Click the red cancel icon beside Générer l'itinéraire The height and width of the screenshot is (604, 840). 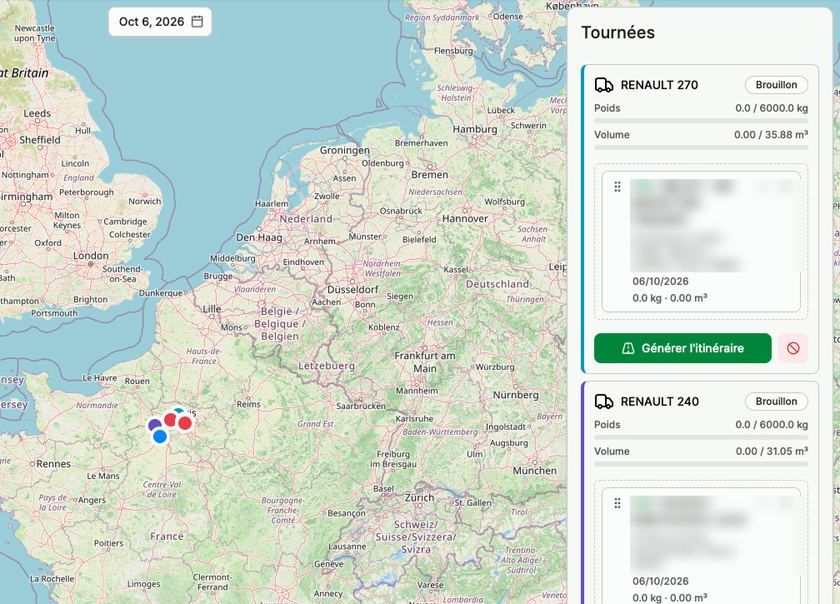(793, 348)
